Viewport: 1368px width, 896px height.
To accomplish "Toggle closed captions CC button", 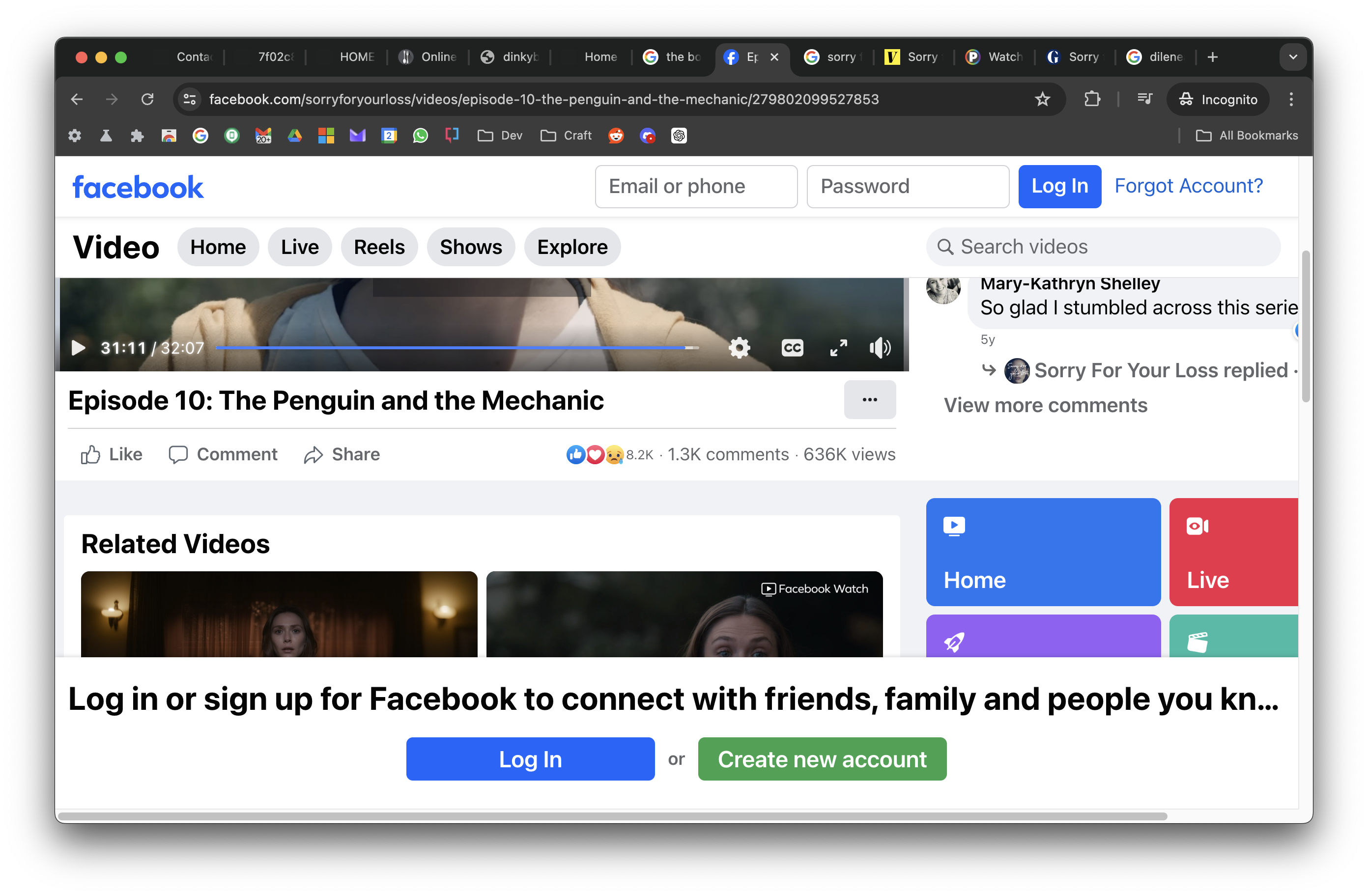I will (792, 348).
